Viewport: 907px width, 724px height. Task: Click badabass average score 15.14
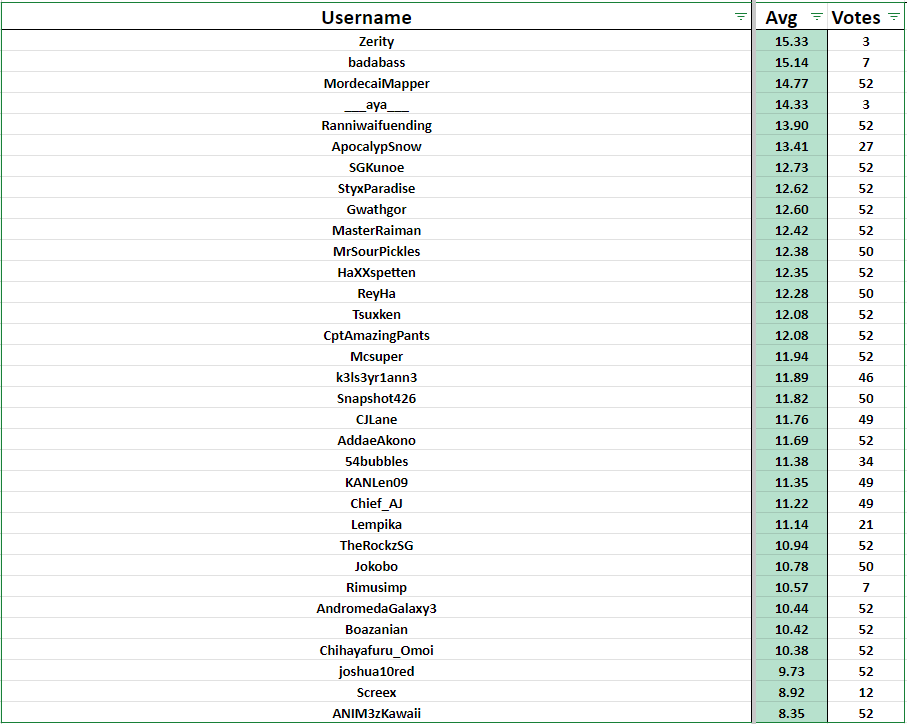[790, 63]
